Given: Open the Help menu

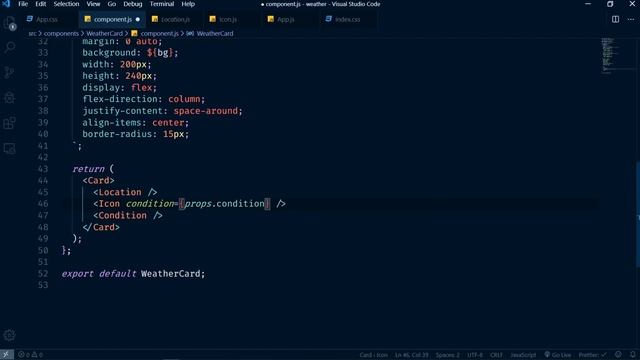Looking at the screenshot, I should tap(188, 4).
